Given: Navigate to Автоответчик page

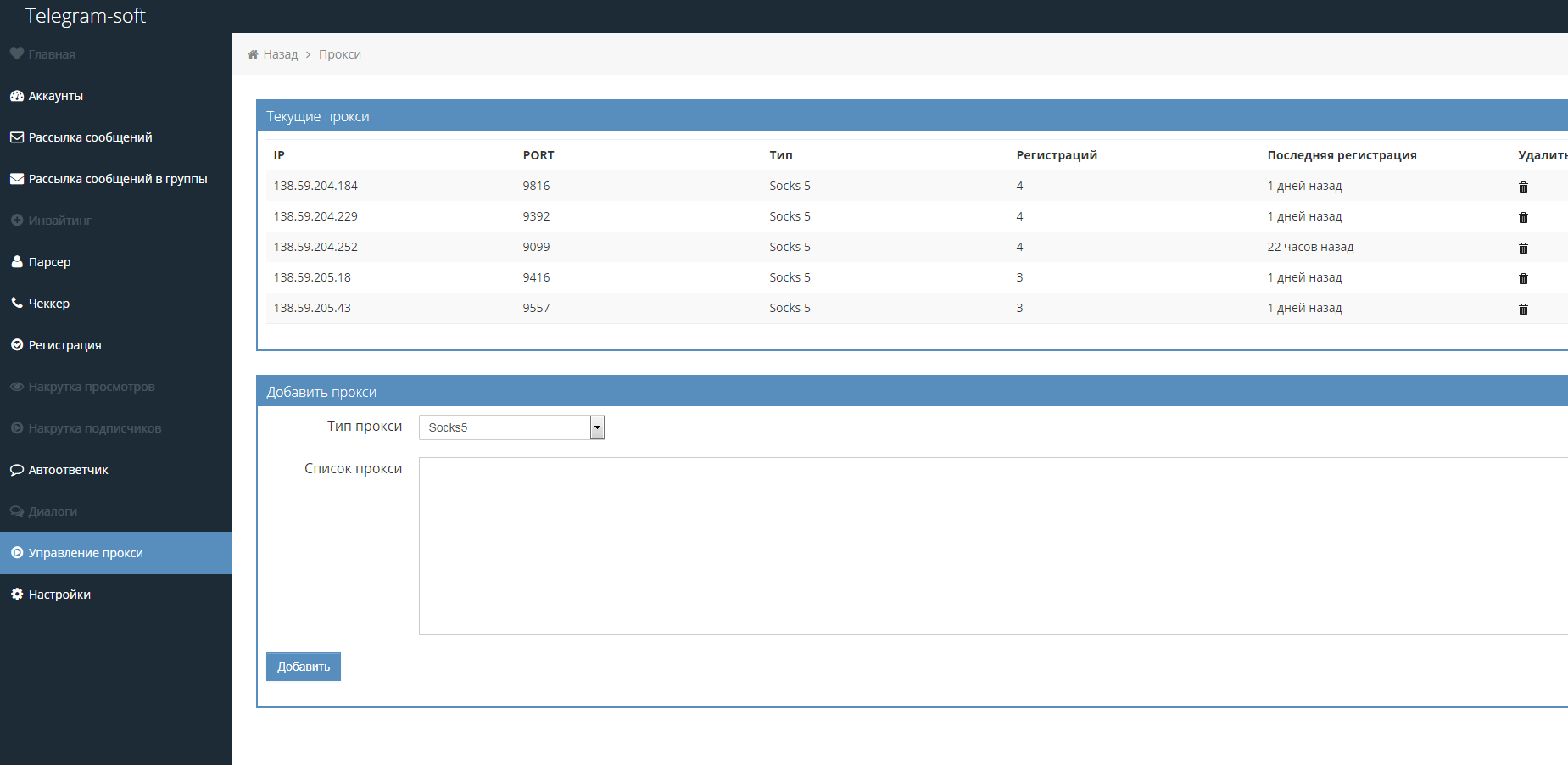Looking at the screenshot, I should coord(68,470).
